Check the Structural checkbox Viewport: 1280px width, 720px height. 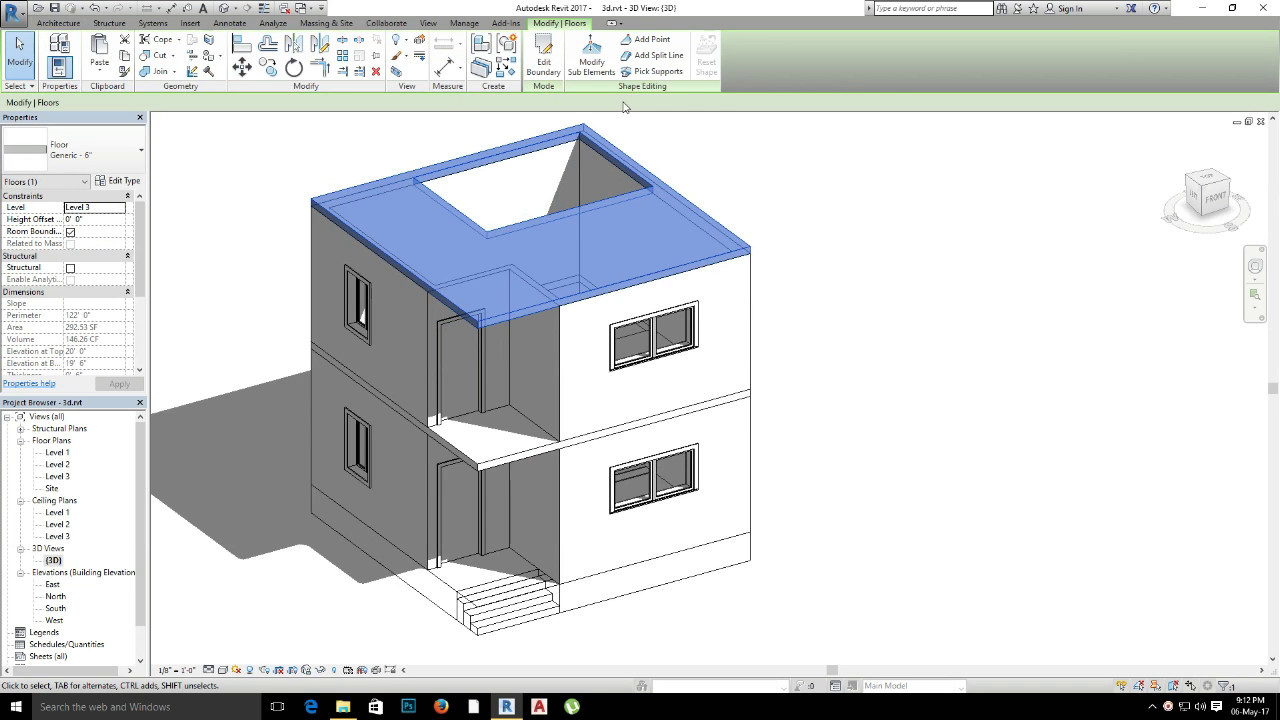[x=68, y=267]
